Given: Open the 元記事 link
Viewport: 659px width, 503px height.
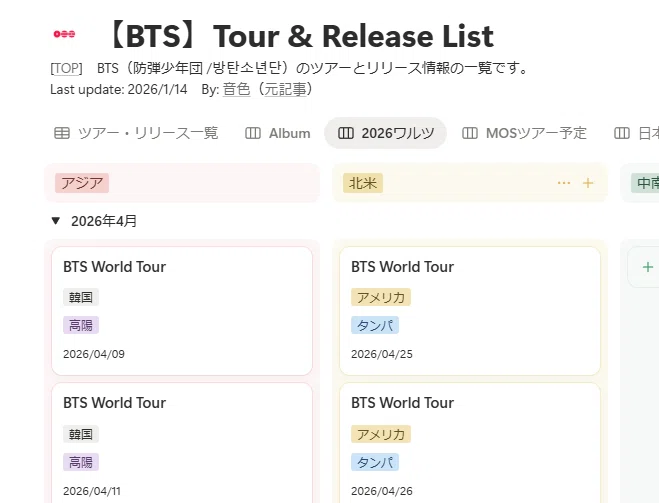Looking at the screenshot, I should click(285, 89).
